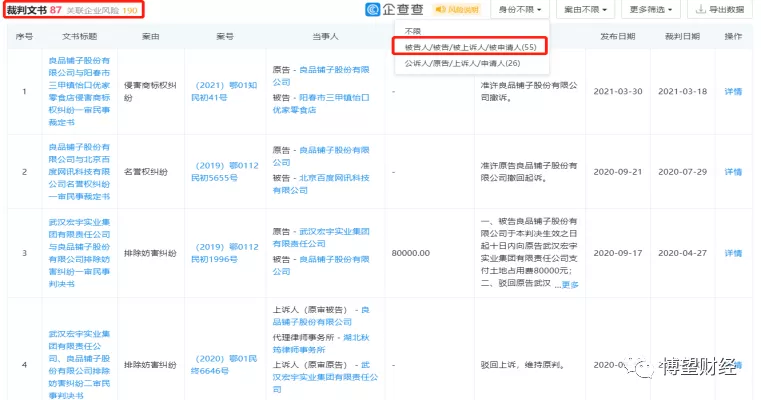The height and width of the screenshot is (400, 761).
Task: Select result text 驳回上诉,维持原判
Action: (523, 365)
